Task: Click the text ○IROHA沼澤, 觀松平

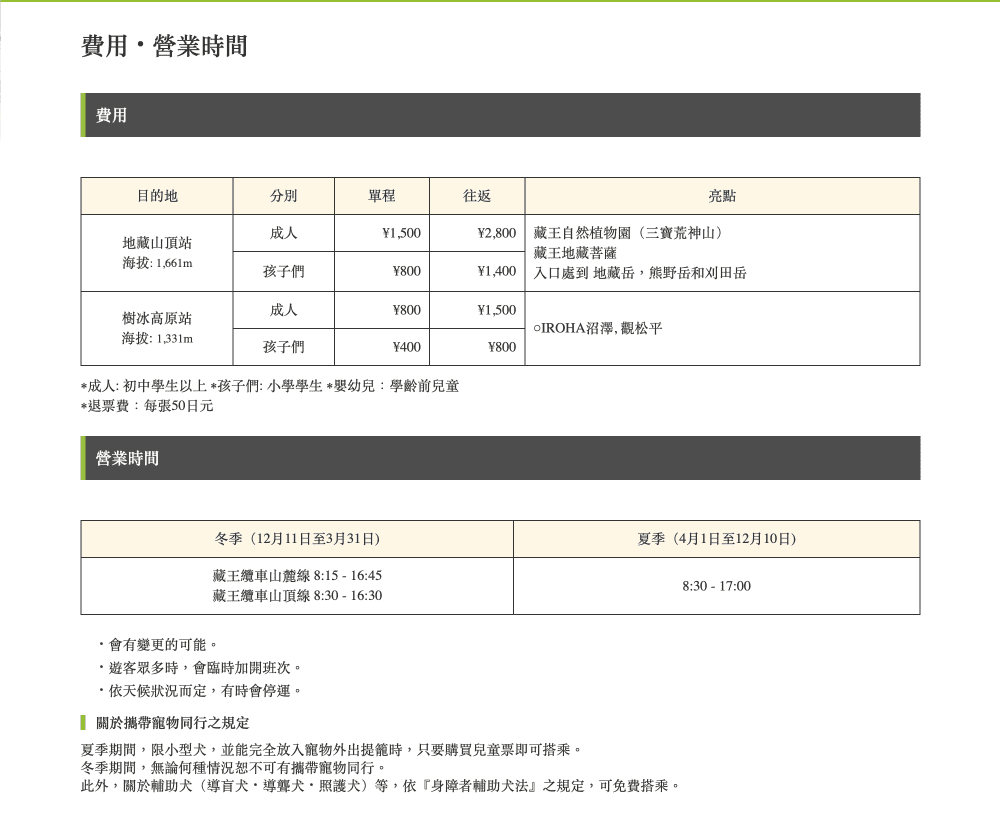Action: pos(598,328)
